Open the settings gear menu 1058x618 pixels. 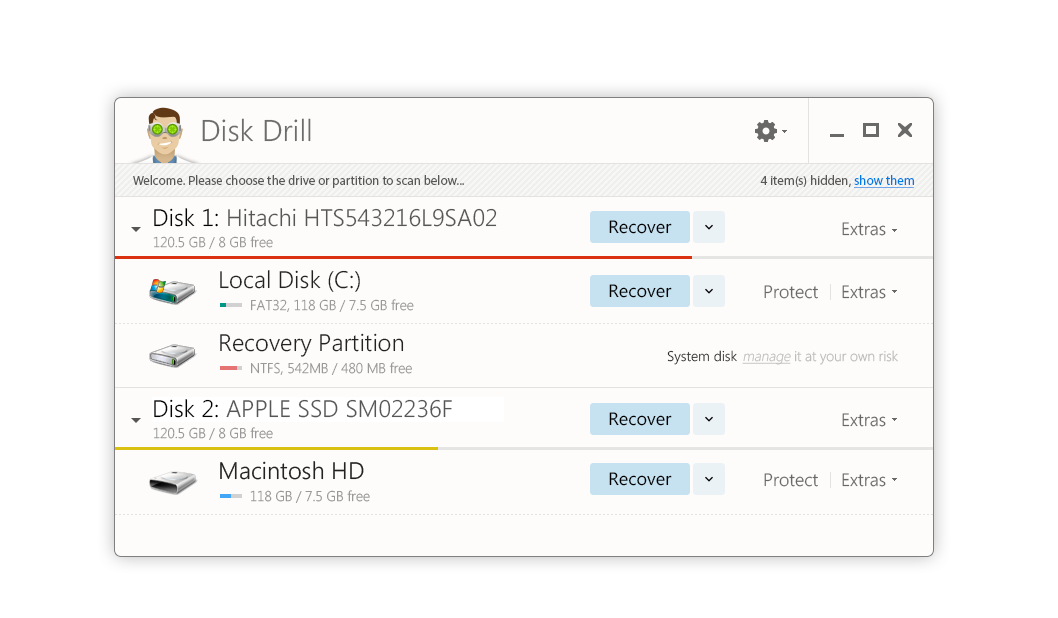(x=767, y=131)
